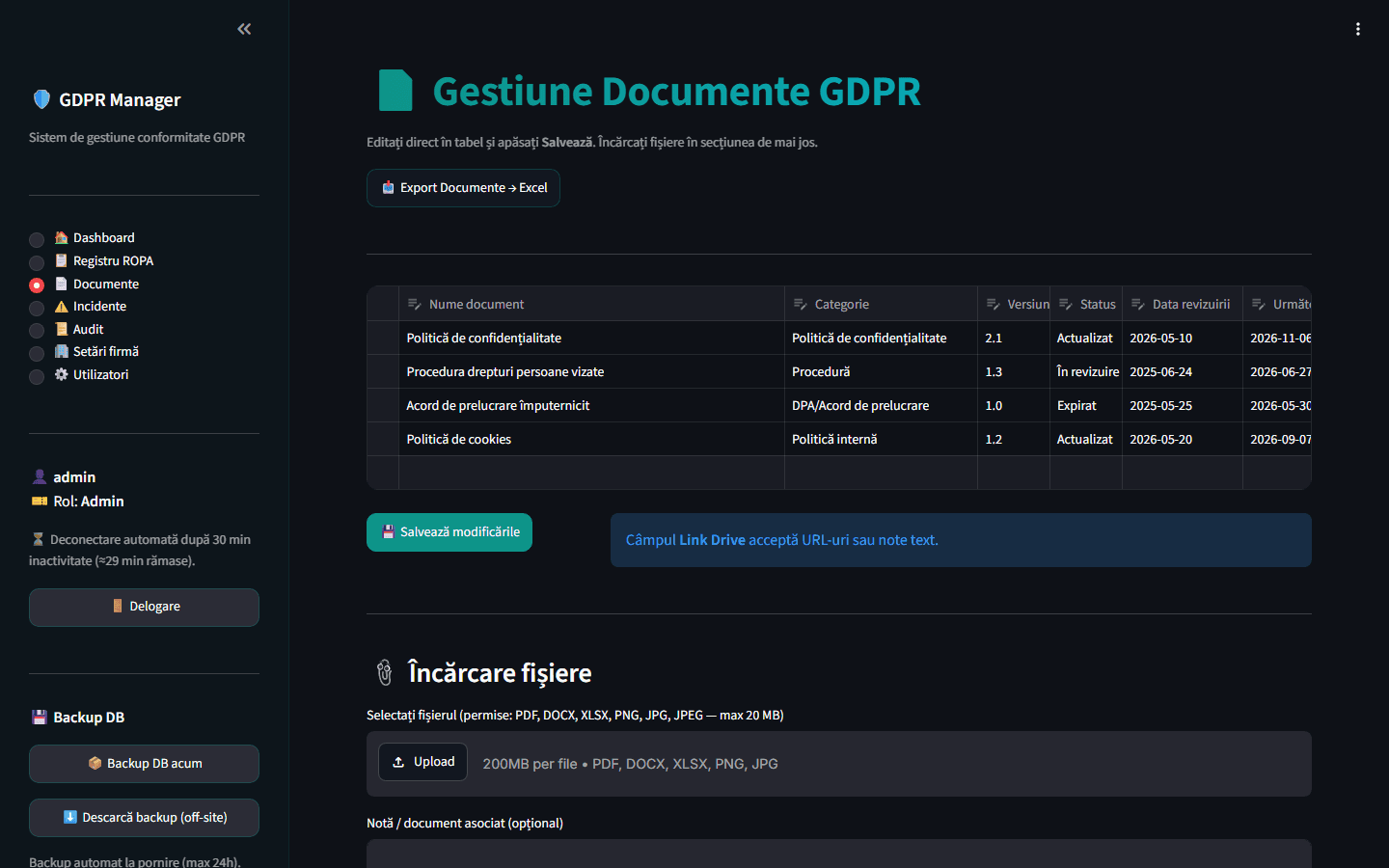1389x868 pixels.
Task: Click review date cell '2025-05-25'
Action: click(1183, 405)
